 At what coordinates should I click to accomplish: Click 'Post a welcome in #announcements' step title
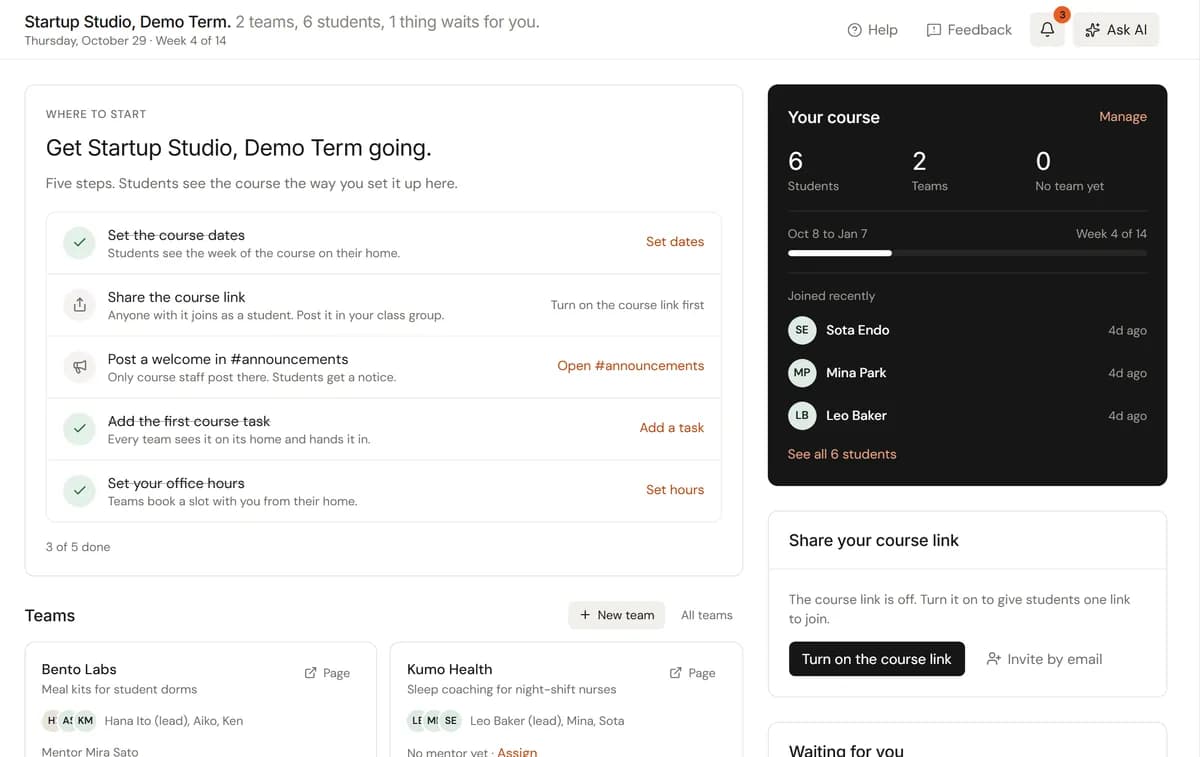pos(228,359)
